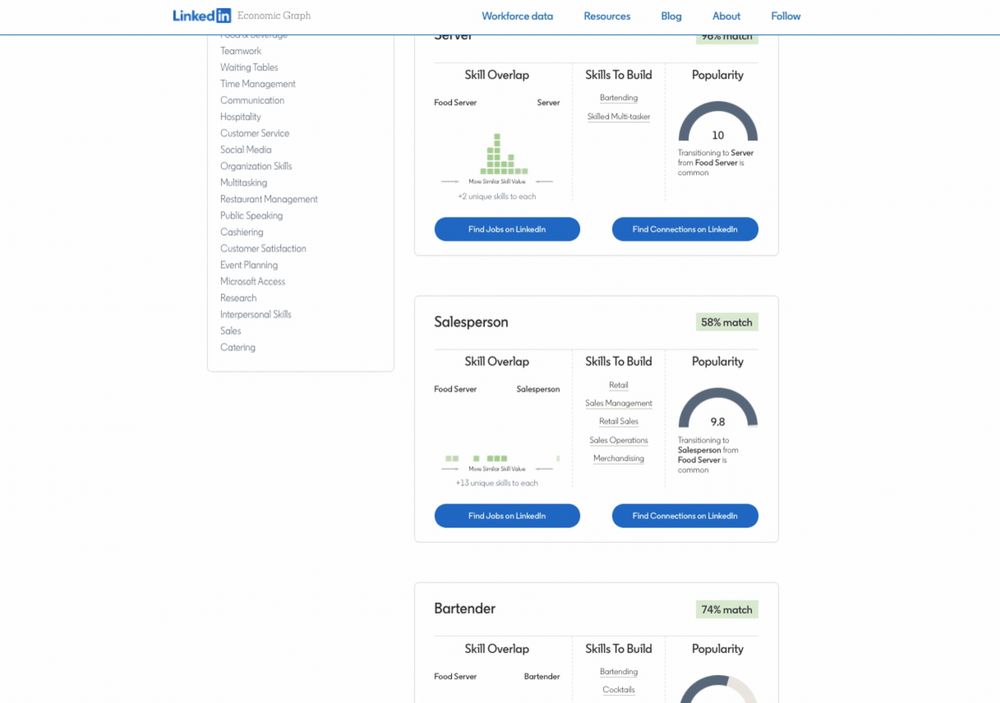Open the About link in header
This screenshot has width=1000, height=703.
726,16
